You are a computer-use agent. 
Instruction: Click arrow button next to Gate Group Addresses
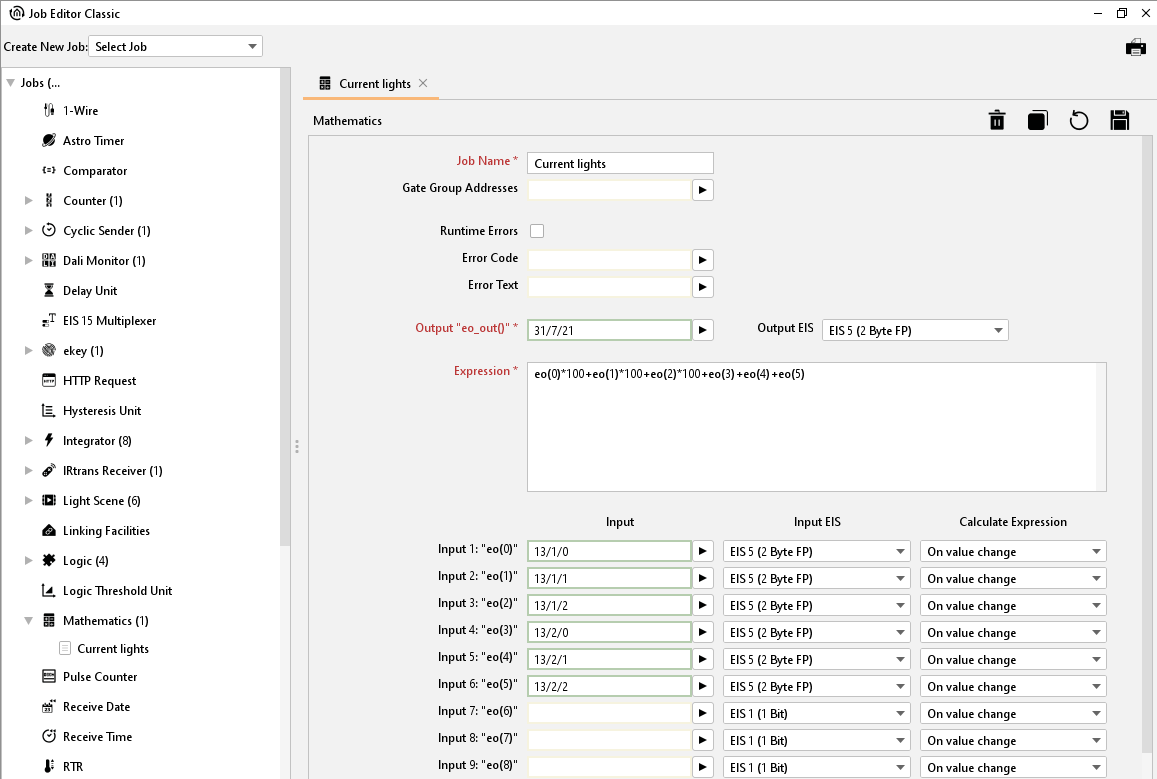(702, 189)
